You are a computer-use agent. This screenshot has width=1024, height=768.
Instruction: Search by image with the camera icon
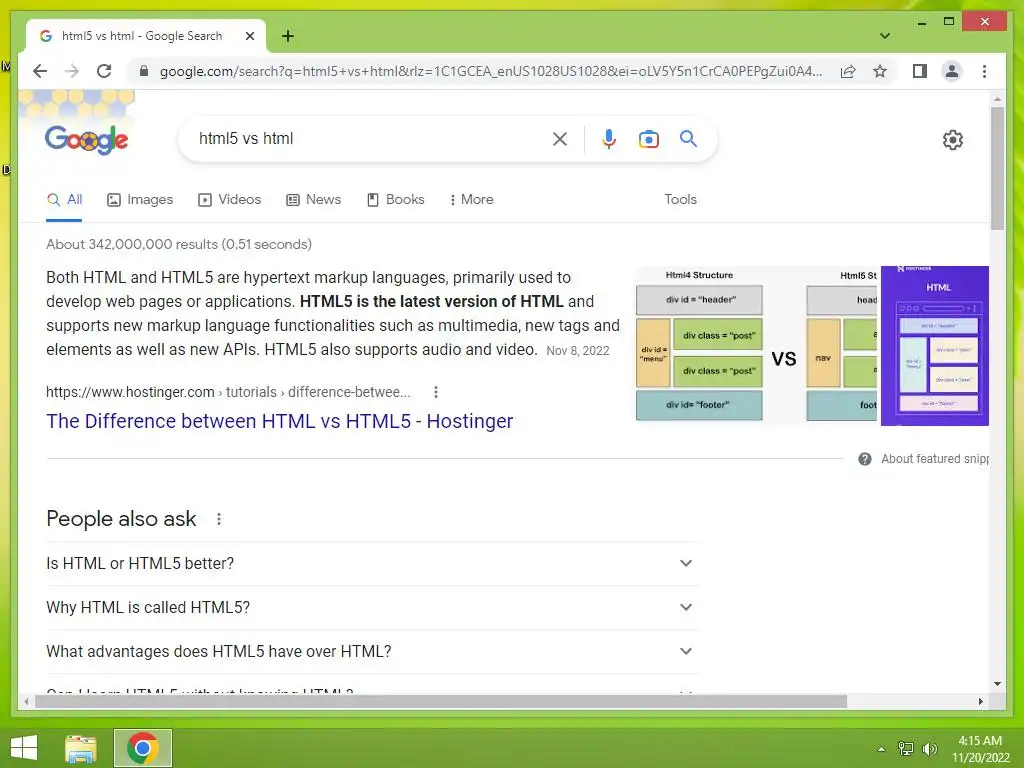[x=648, y=139]
